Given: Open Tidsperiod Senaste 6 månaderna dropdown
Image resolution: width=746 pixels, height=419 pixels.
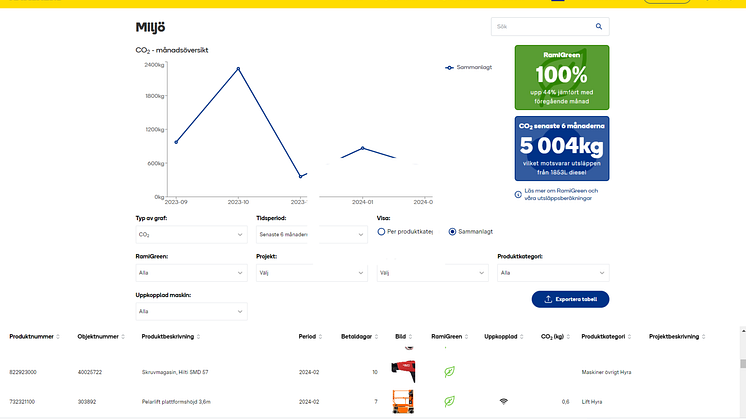Looking at the screenshot, I should pyautogui.click(x=312, y=234).
